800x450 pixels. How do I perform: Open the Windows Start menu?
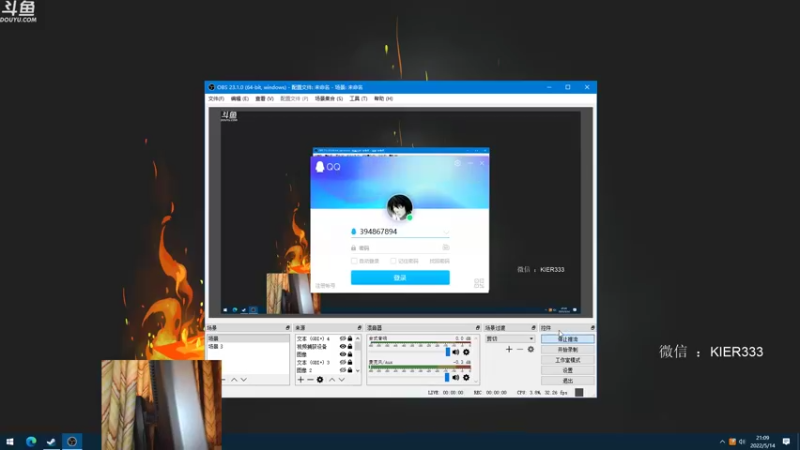pos(10,441)
